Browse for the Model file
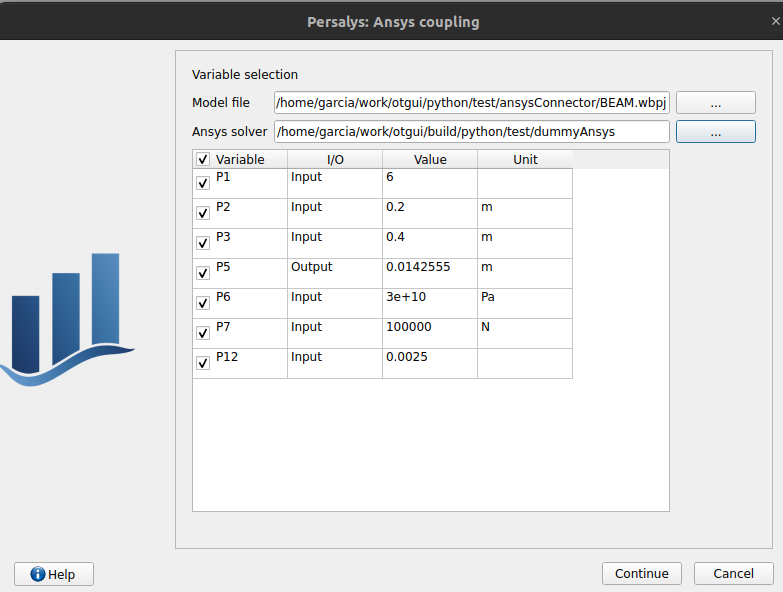 pyautogui.click(x=715, y=103)
